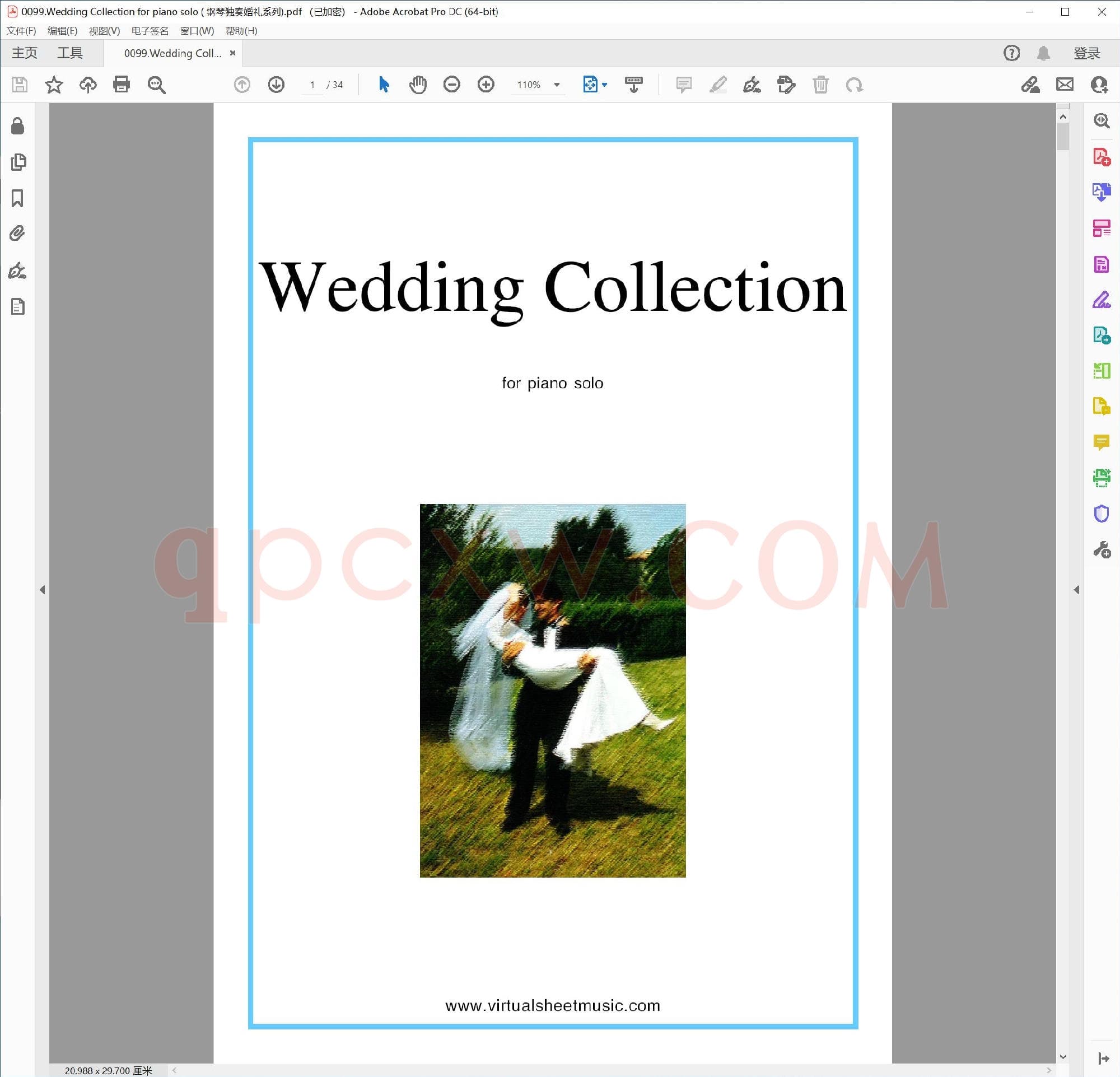
Task: Click the zoom out minus icon
Action: 451,85
